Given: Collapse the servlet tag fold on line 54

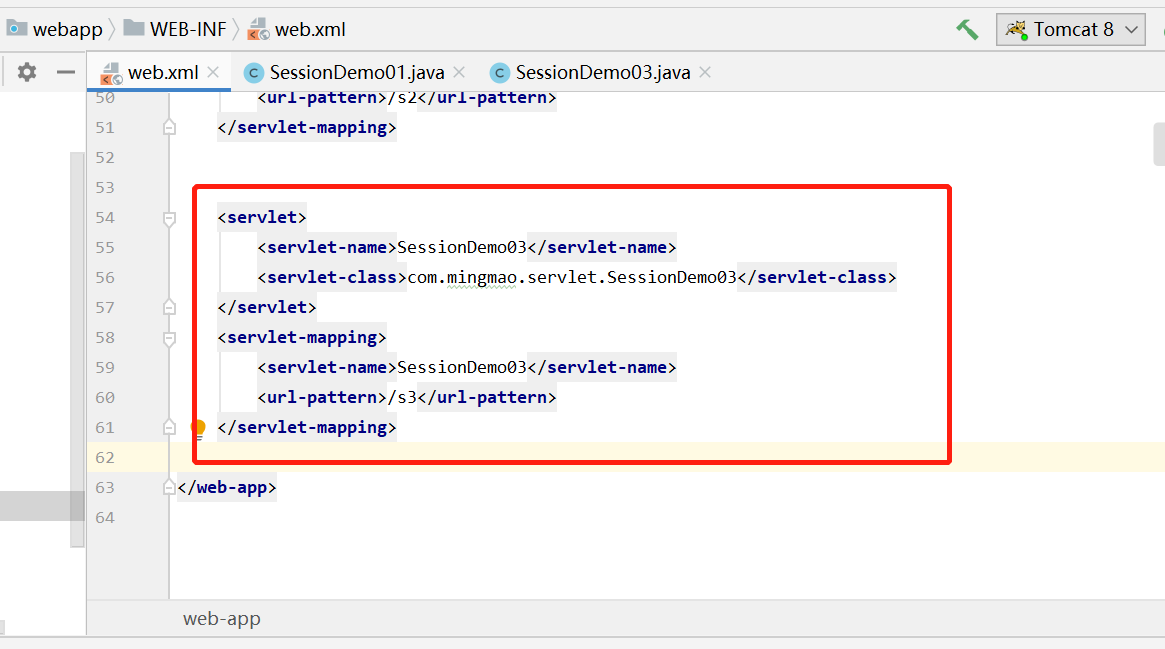Looking at the screenshot, I should [169, 218].
